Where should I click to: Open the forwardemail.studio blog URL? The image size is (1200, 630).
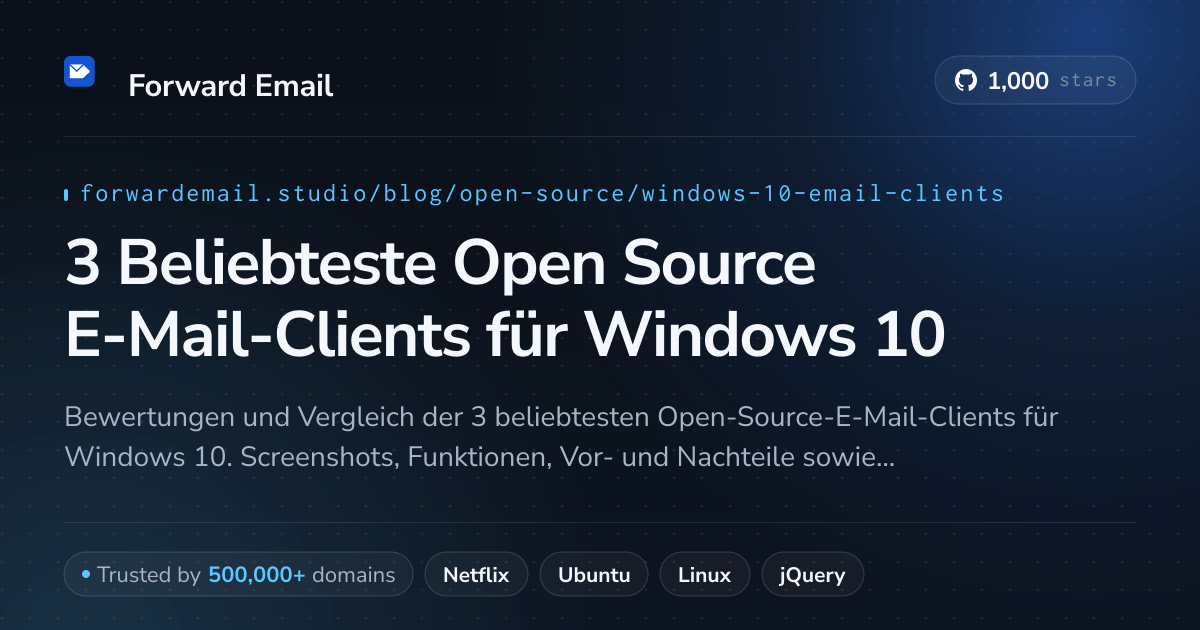tap(542, 193)
